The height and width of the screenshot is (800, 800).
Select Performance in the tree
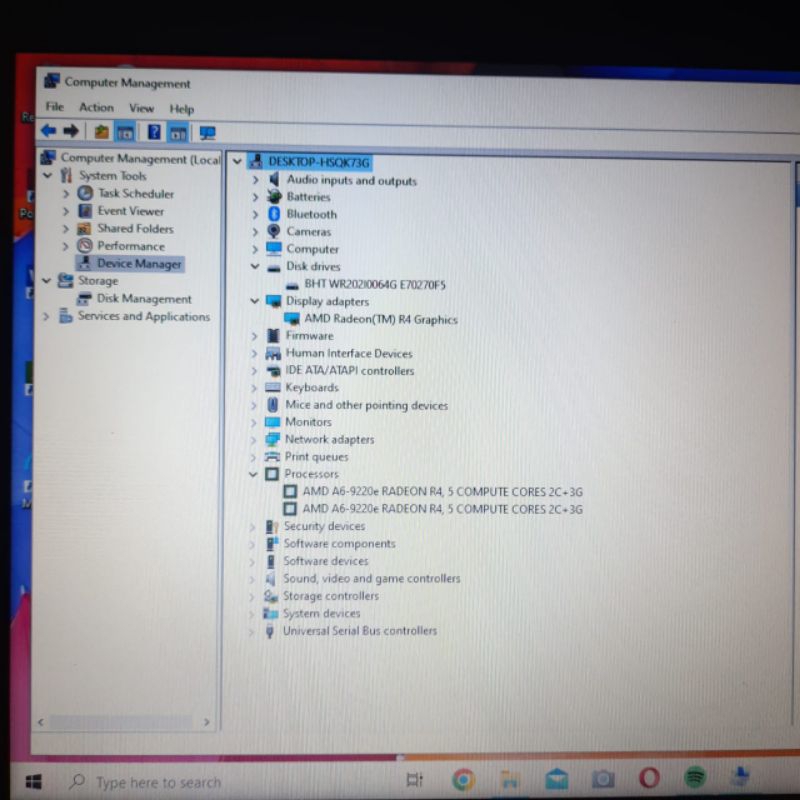131,246
